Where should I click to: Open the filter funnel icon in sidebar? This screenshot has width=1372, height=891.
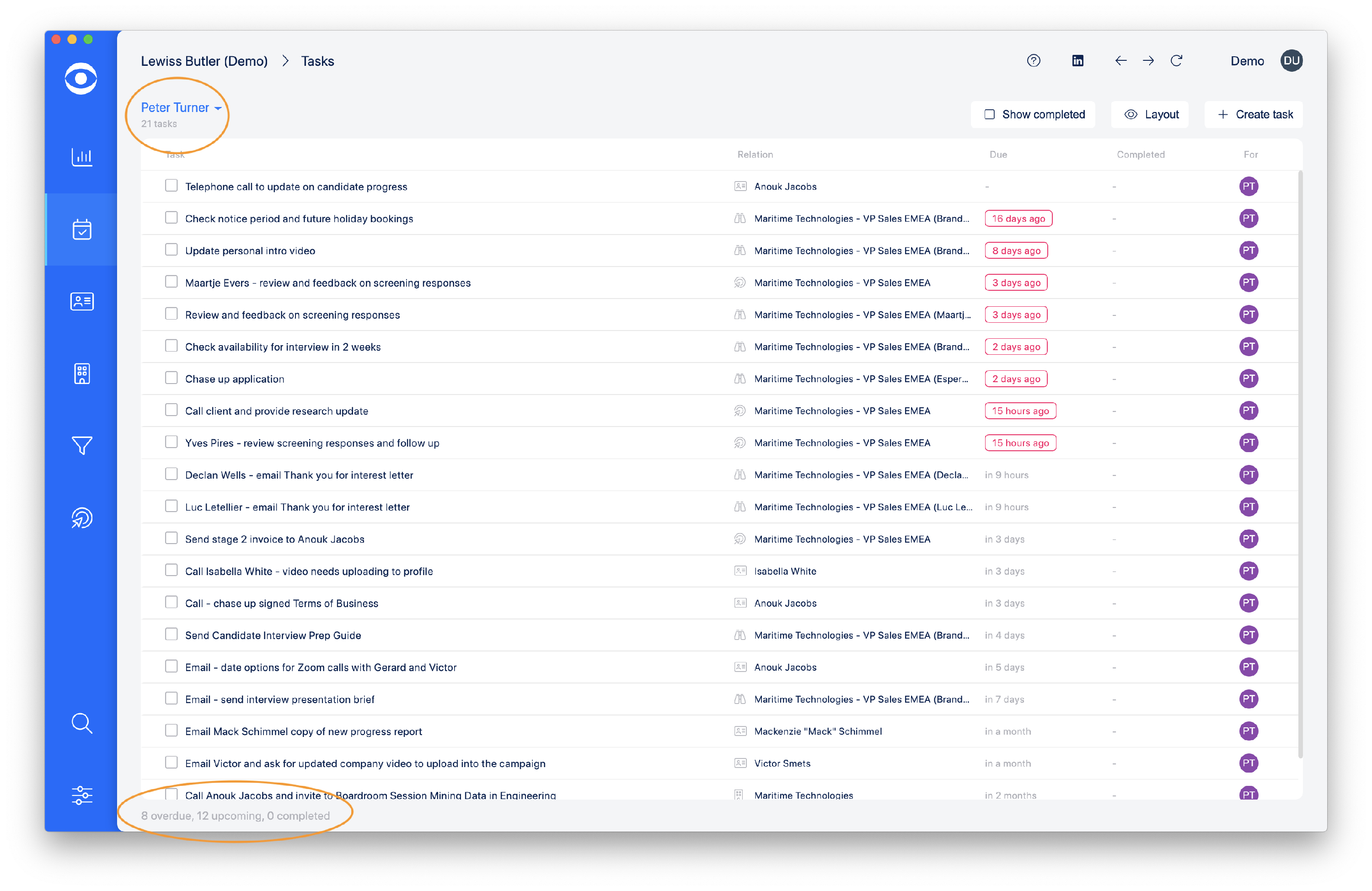tap(81, 445)
